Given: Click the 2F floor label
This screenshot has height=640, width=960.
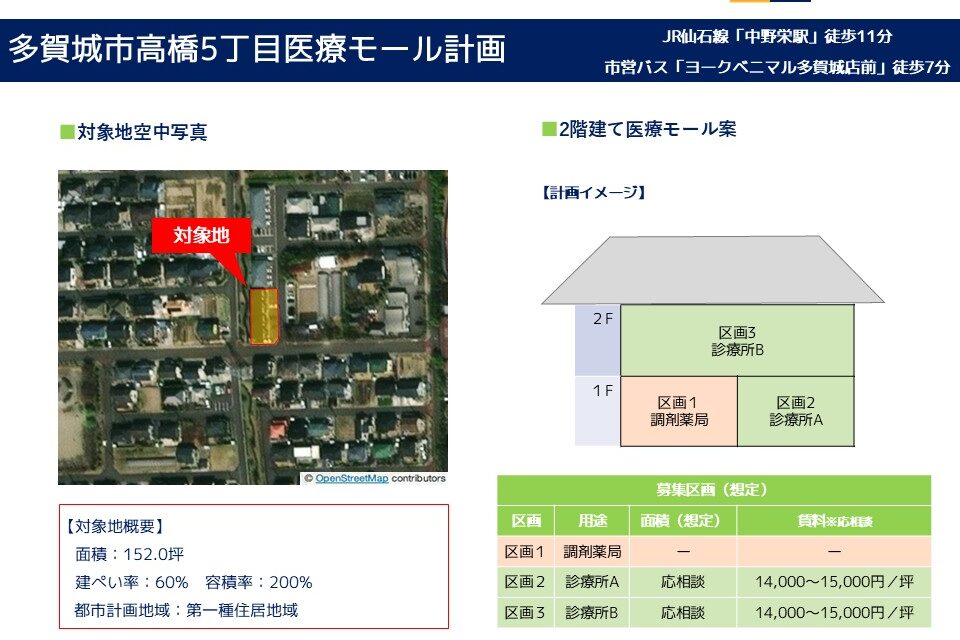Looking at the screenshot, I should (x=601, y=320).
